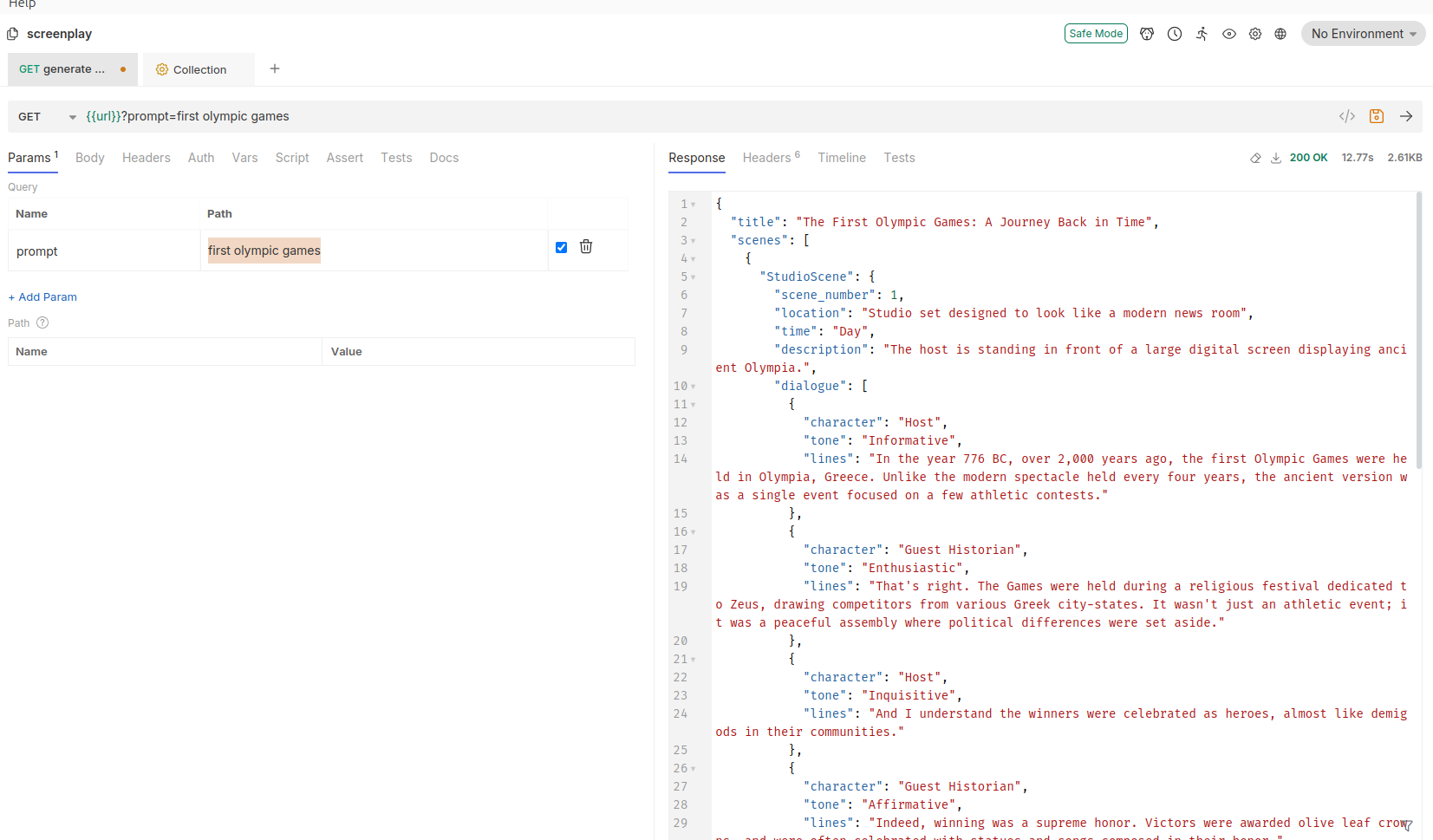Click the + Add Param link

pyautogui.click(x=42, y=296)
